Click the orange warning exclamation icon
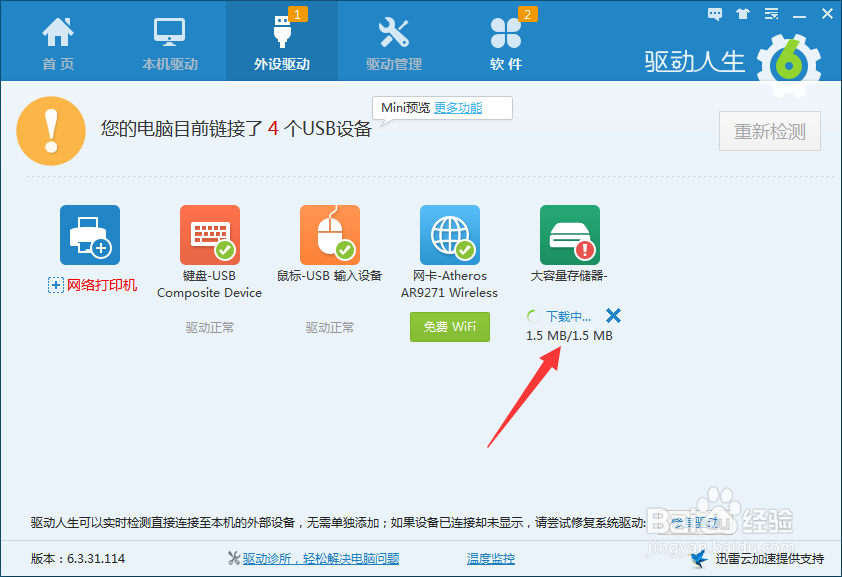This screenshot has height=577, width=842. (51, 130)
